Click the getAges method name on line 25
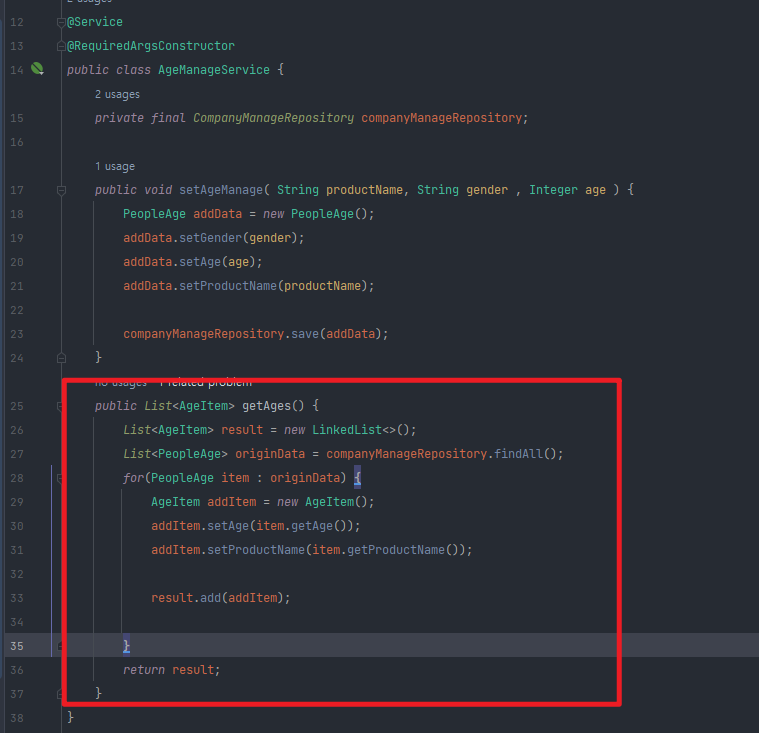 click(266, 406)
